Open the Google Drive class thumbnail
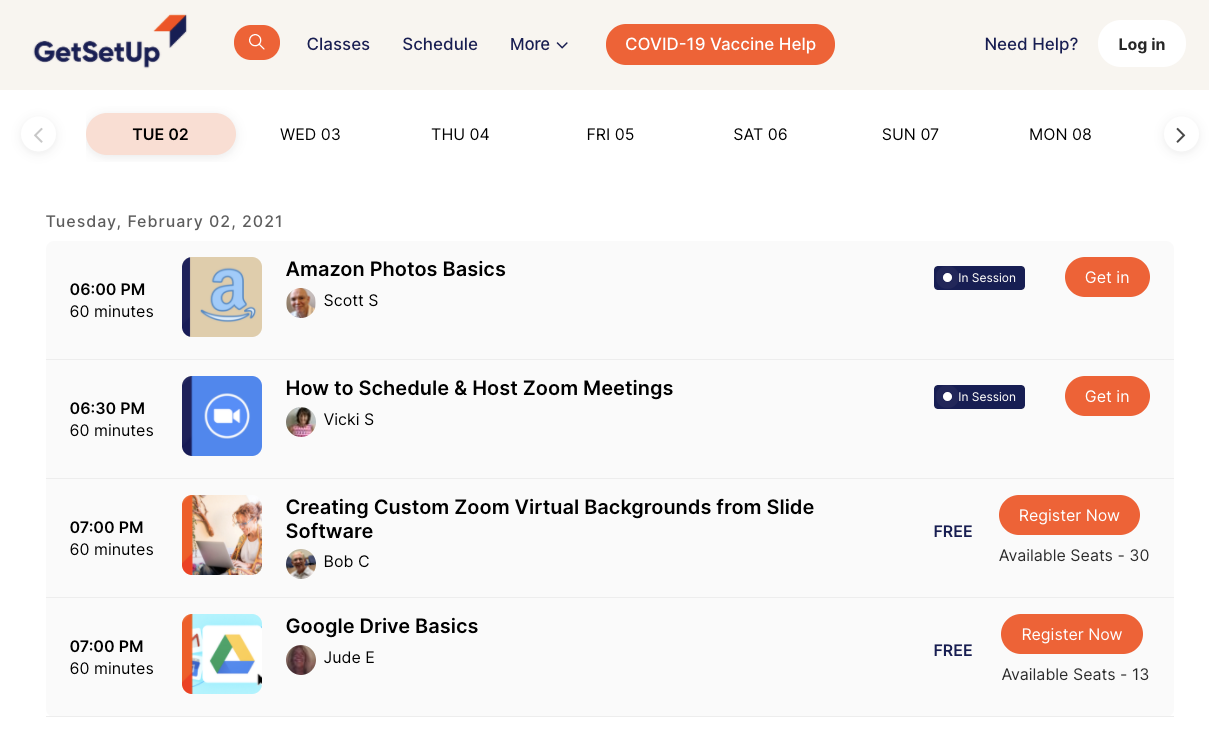Screen dimensions: 1209x734 [222, 654]
